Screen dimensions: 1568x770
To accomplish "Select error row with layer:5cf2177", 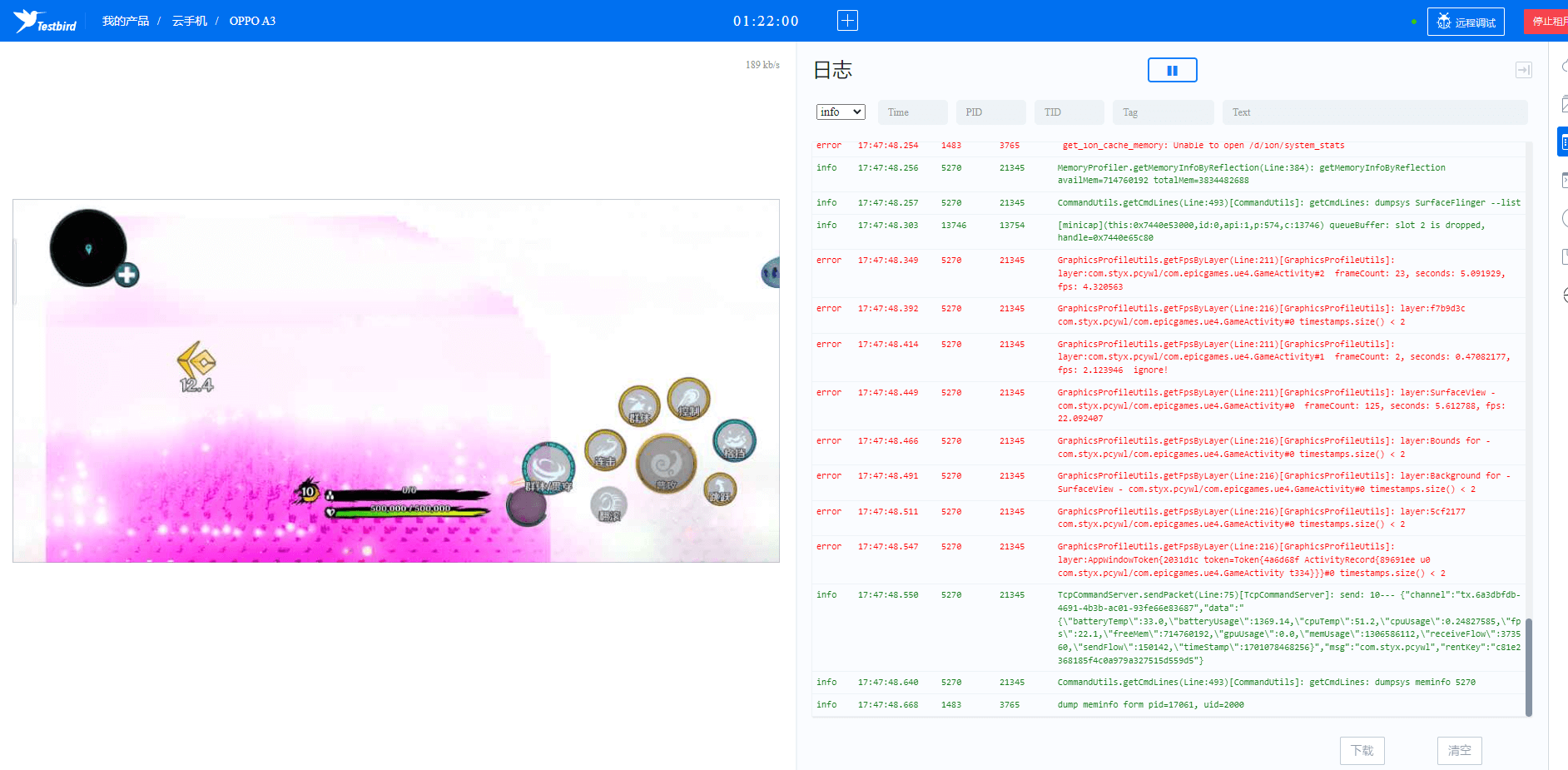I will point(1169,518).
